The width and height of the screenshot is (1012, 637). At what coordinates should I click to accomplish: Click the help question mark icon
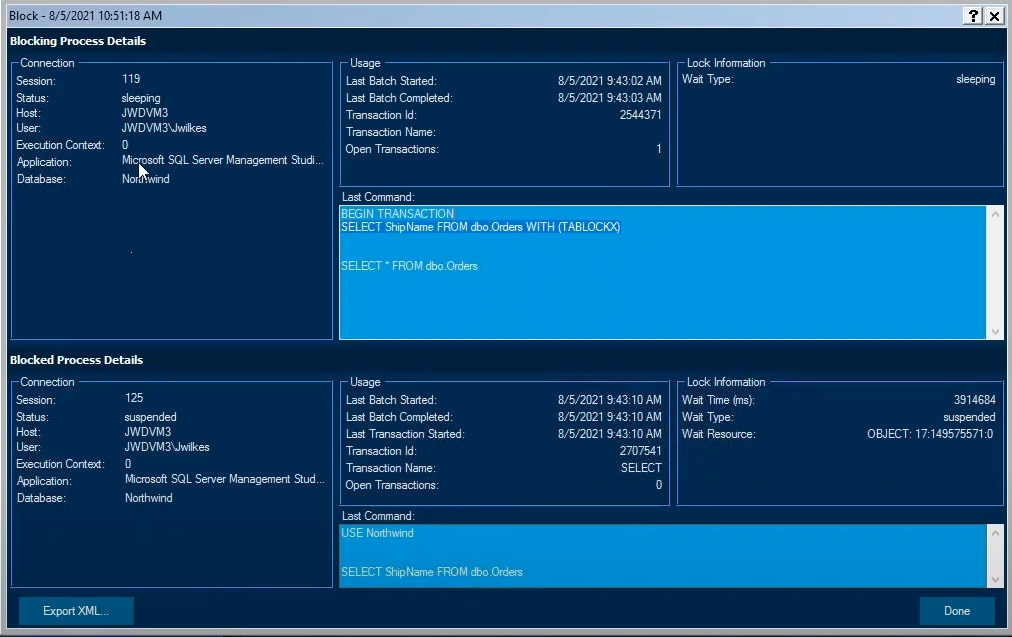pos(973,15)
